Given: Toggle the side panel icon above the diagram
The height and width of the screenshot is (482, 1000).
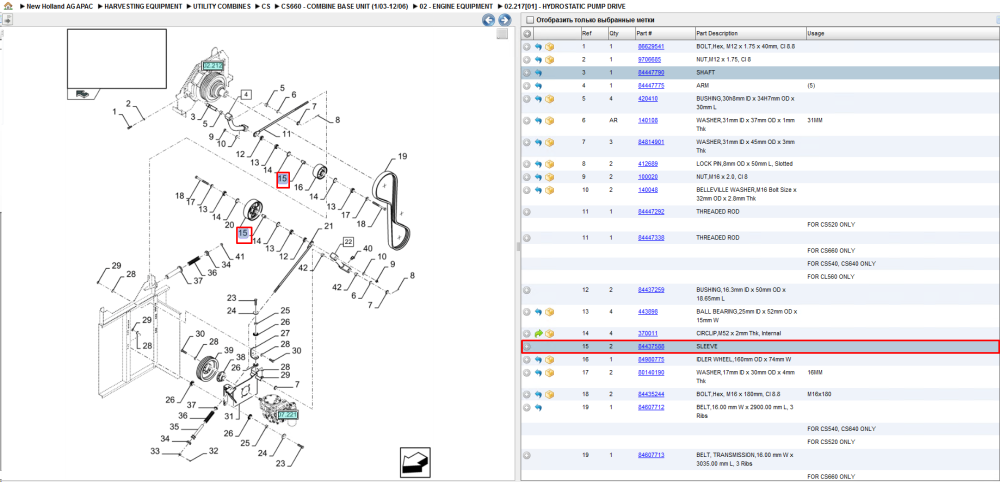Looking at the screenshot, I should click(x=6, y=19).
